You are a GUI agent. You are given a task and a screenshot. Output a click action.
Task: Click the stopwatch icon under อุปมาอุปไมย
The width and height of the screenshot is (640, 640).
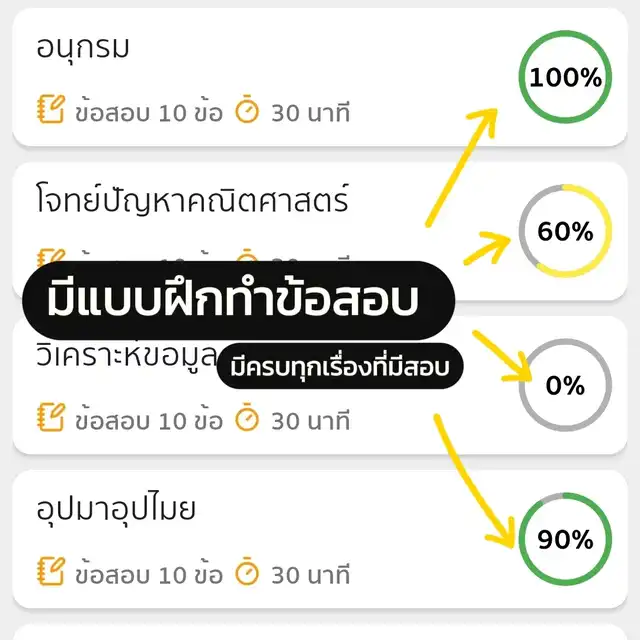point(247,573)
